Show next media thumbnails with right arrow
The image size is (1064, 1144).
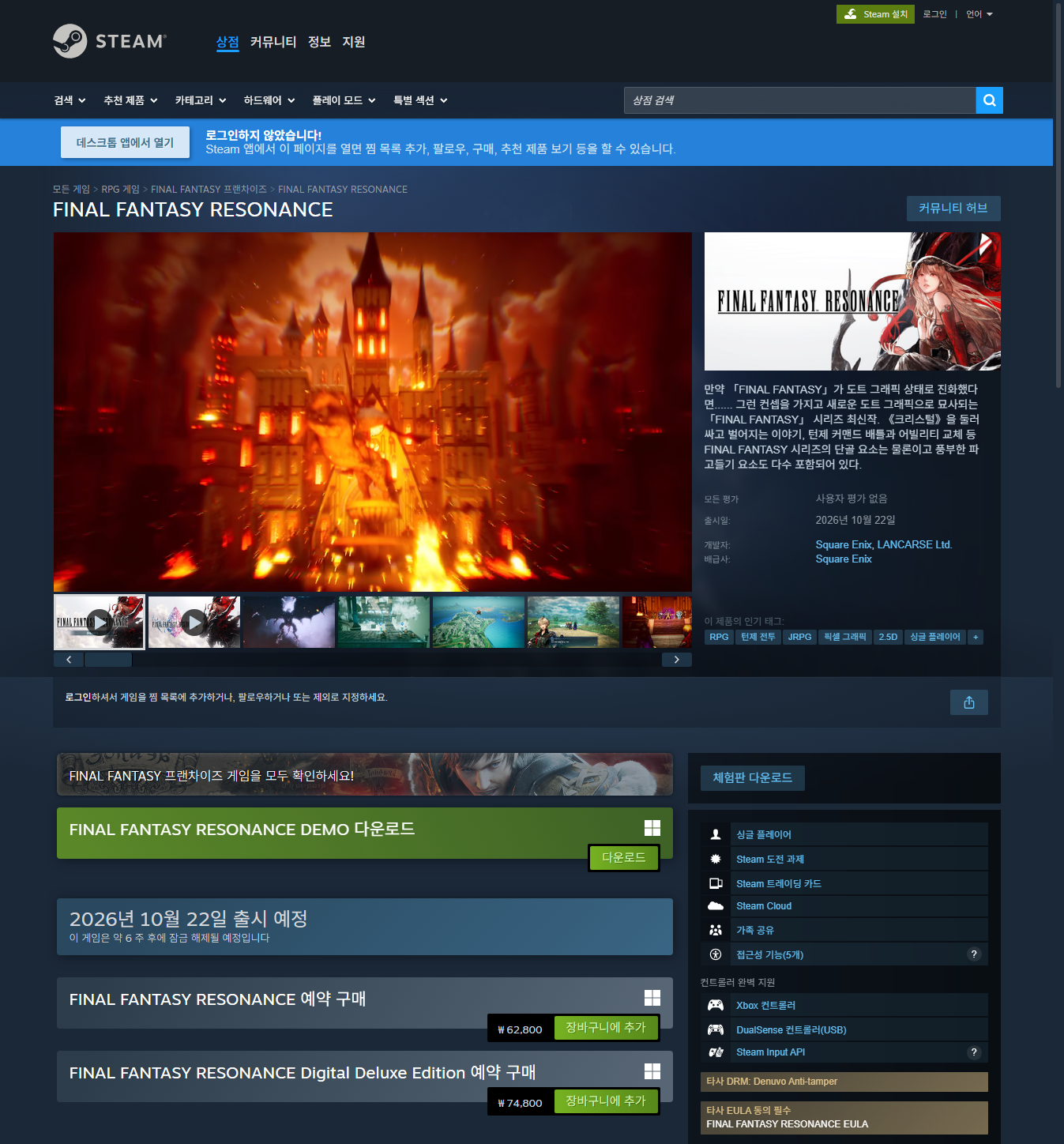[677, 660]
